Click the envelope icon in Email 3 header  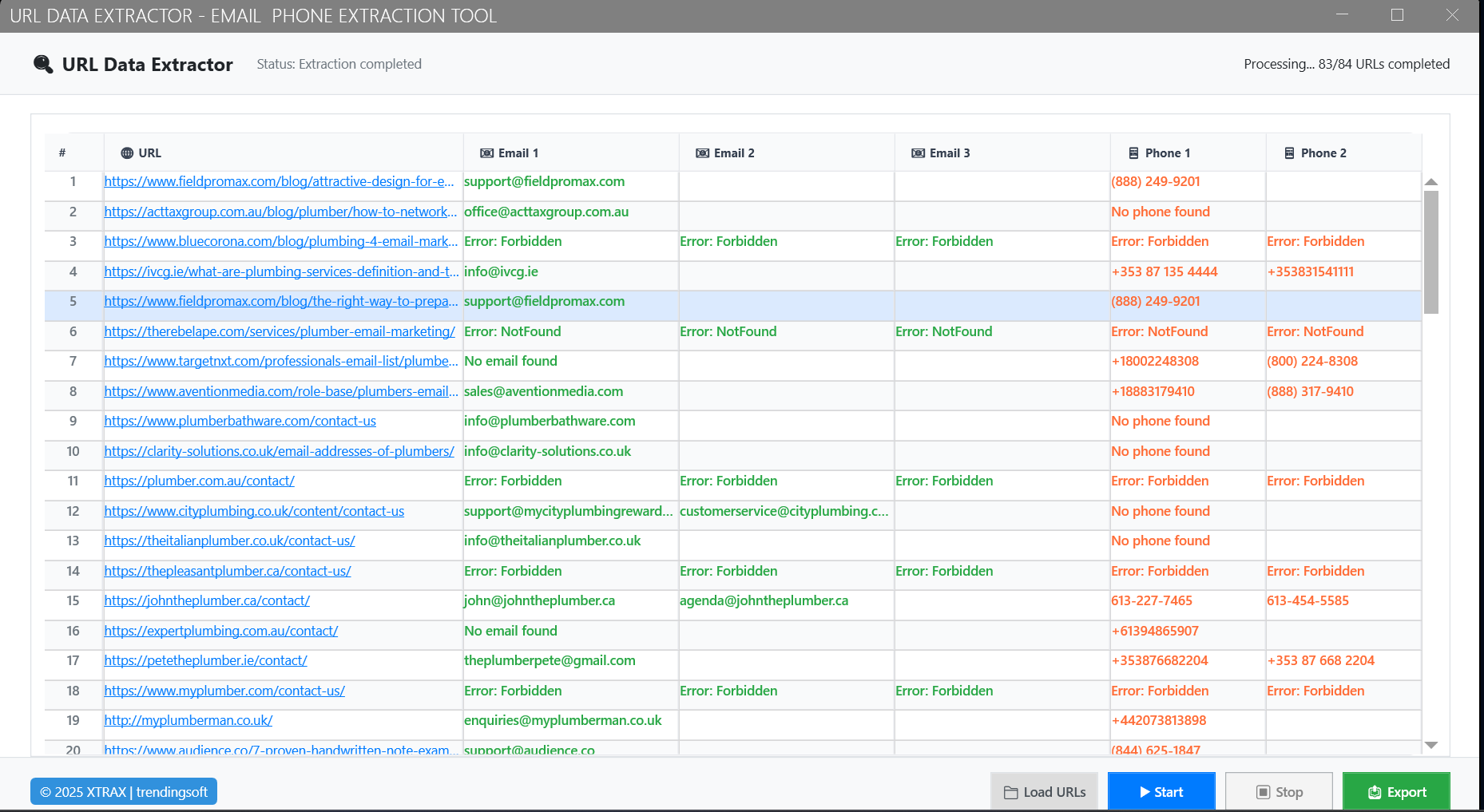click(x=918, y=153)
